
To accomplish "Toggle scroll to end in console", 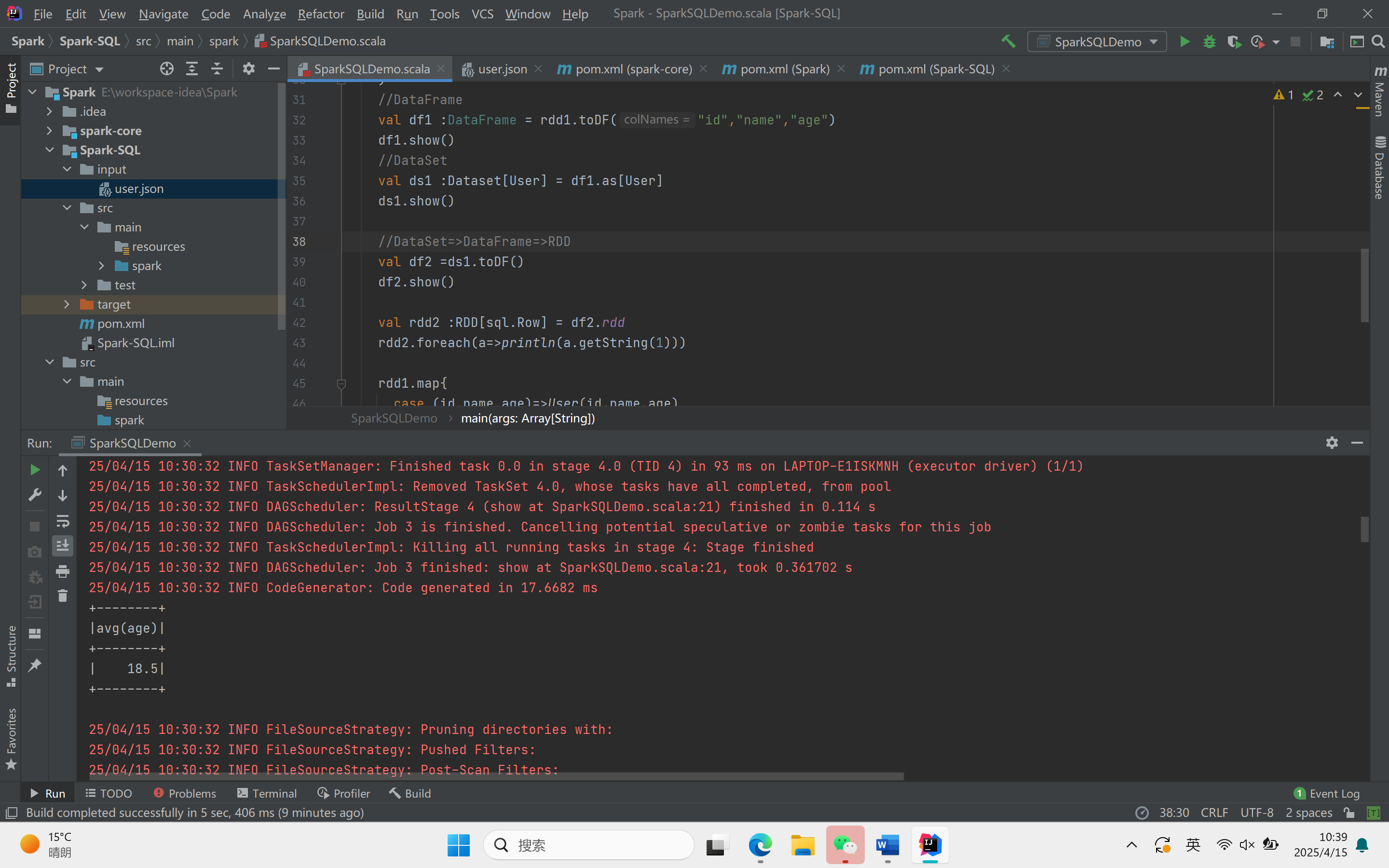I will coord(63,545).
